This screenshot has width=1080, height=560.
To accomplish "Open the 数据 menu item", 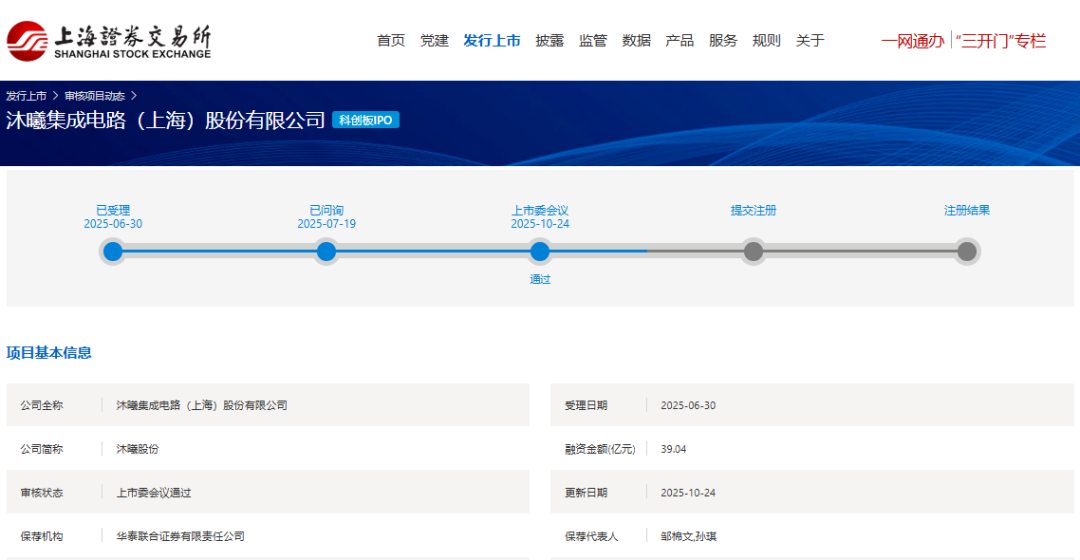I will [x=636, y=41].
